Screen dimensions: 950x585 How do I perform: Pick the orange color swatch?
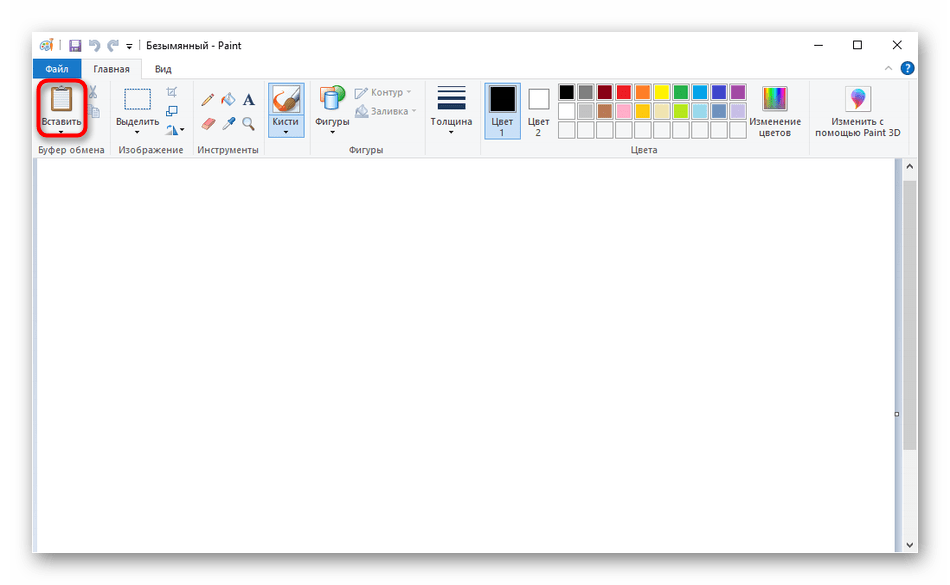point(643,92)
